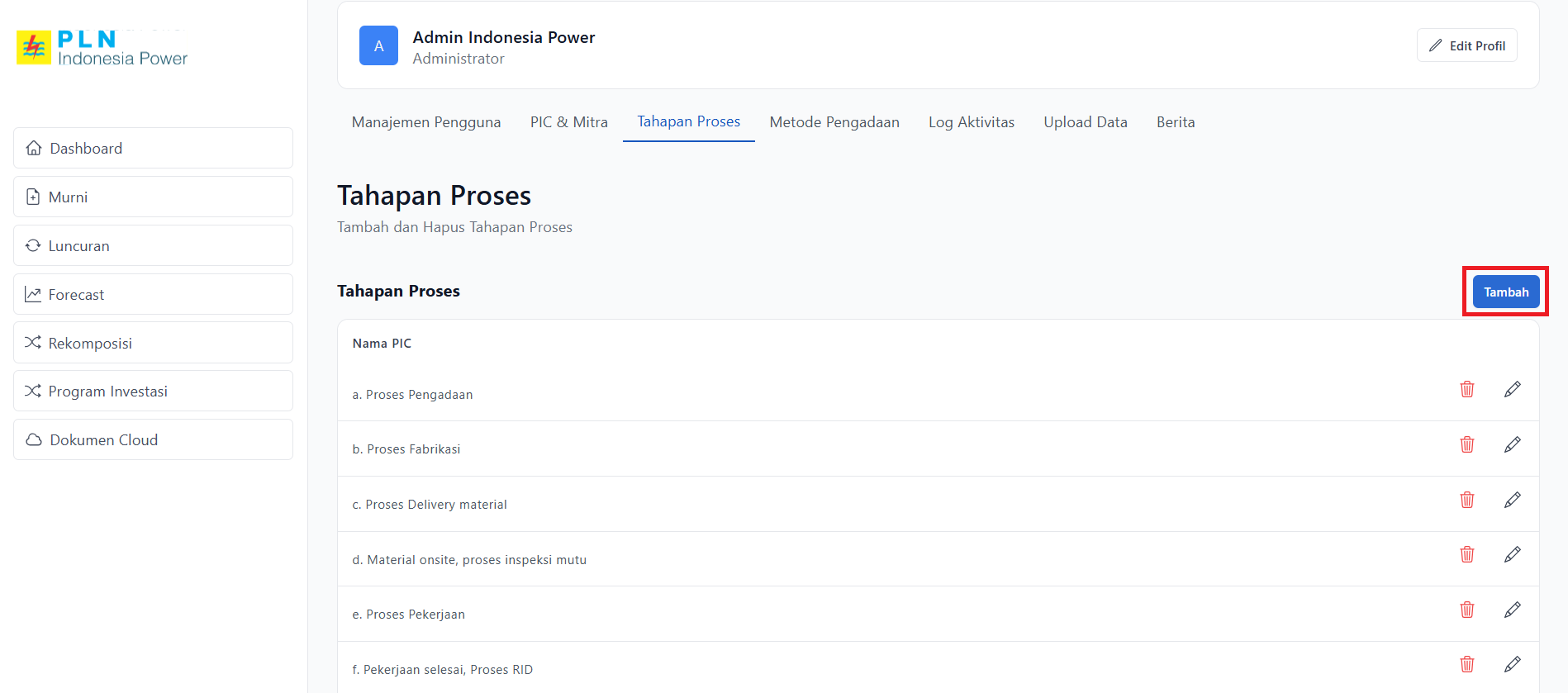Screen dimensions: 1568x693
Task: Navigate to Forecast in the sidebar
Action: coord(153,294)
